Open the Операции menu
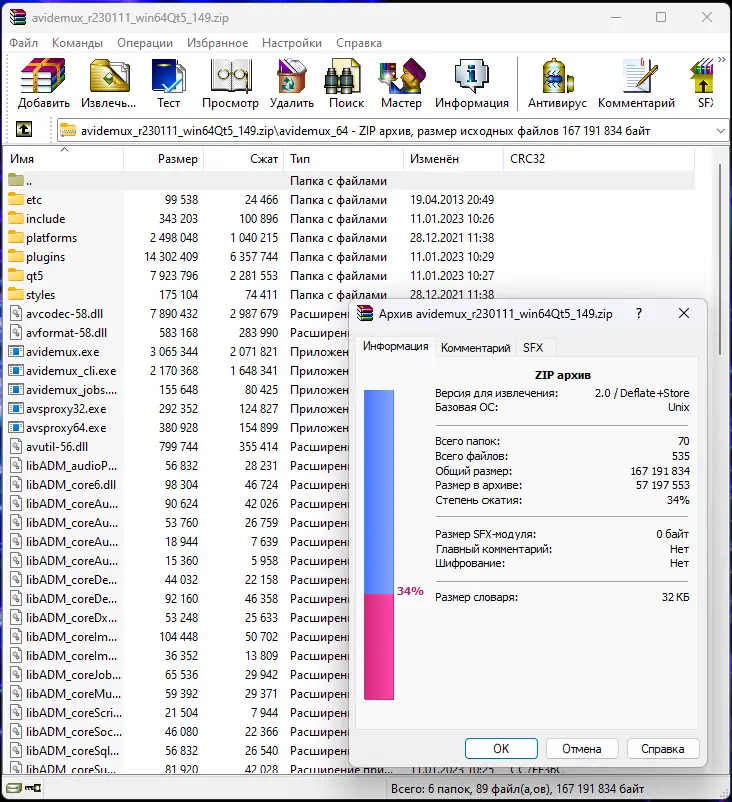The image size is (732, 802). (x=145, y=43)
